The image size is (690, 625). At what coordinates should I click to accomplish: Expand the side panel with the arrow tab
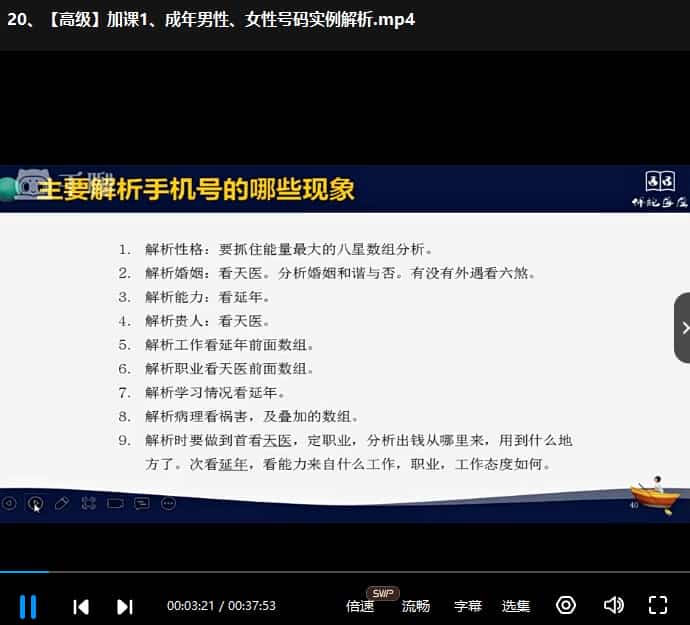click(x=683, y=327)
